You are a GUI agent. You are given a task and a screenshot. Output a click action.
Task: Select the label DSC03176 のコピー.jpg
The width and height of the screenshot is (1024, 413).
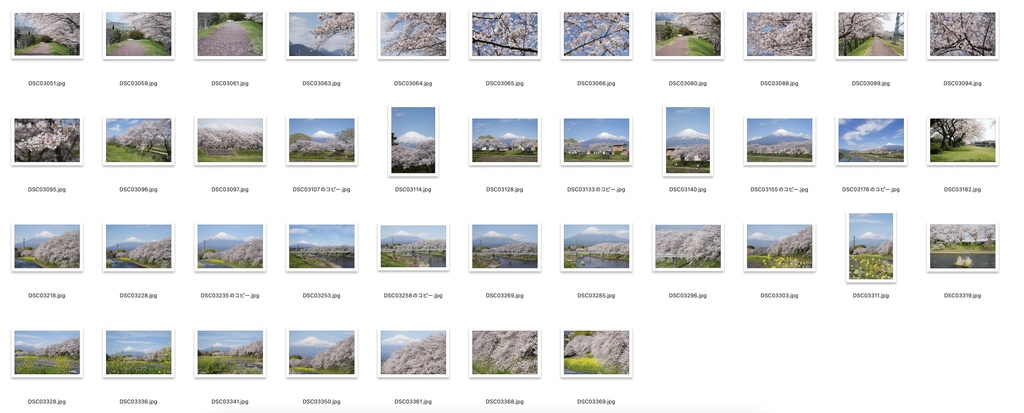click(871, 190)
